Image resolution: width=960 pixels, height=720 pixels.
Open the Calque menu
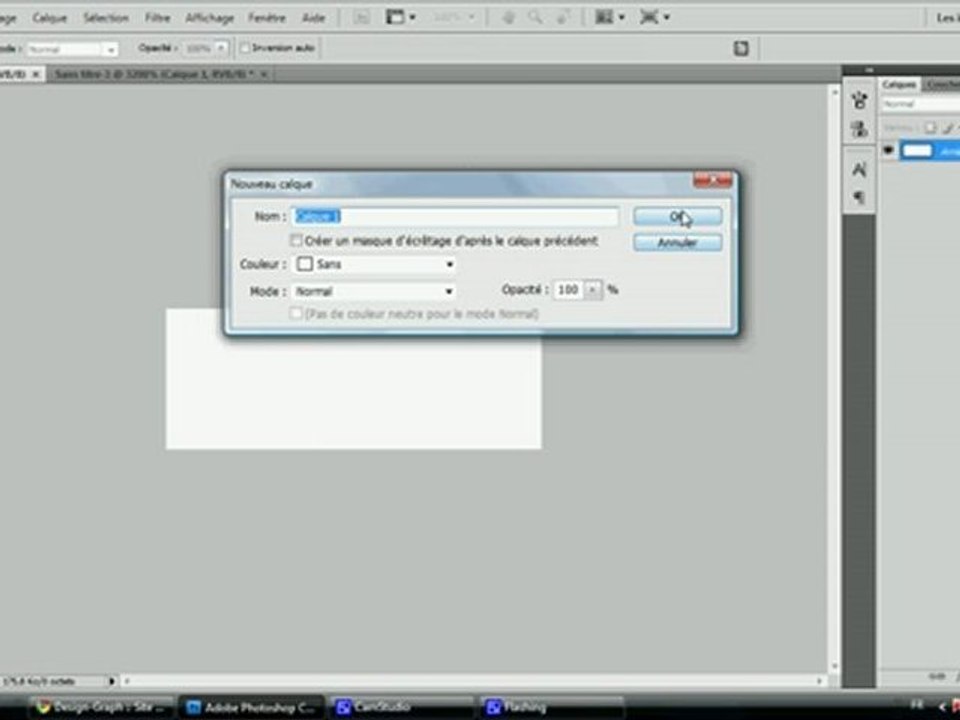pyautogui.click(x=50, y=18)
